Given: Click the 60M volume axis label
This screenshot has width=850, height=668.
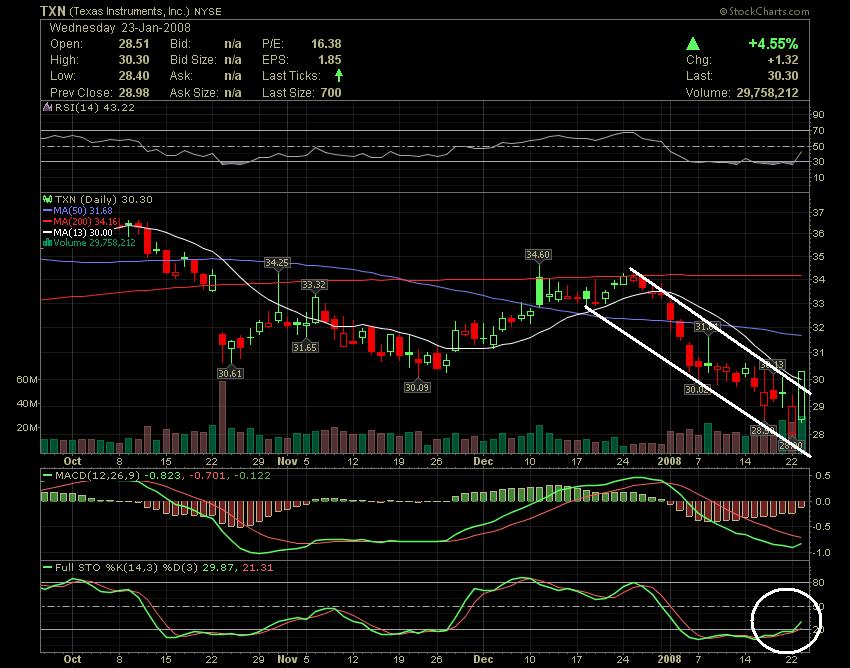Looking at the screenshot, I should click(27, 380).
